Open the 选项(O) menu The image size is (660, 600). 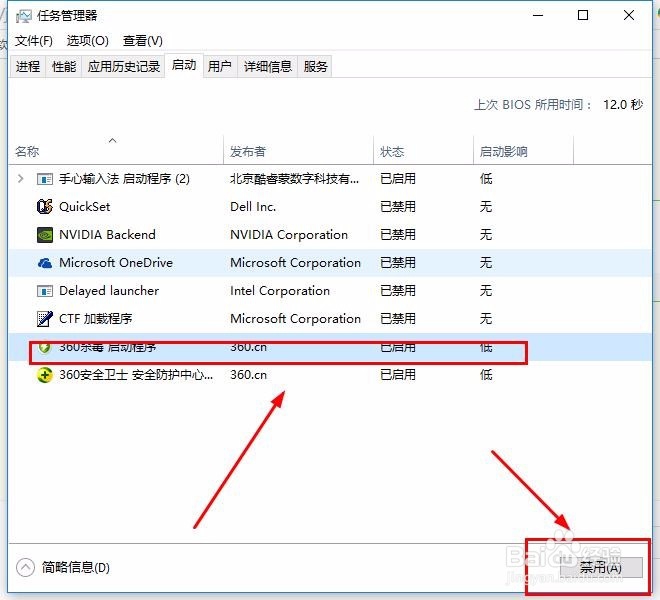pyautogui.click(x=88, y=41)
